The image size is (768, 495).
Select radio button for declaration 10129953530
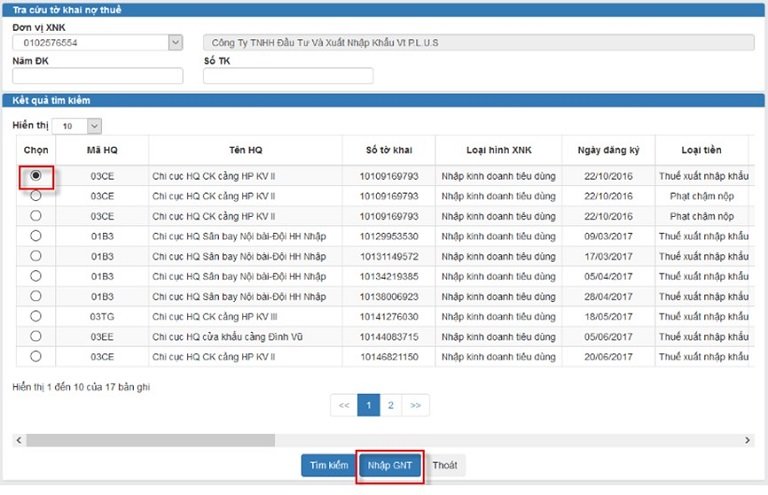click(x=37, y=235)
